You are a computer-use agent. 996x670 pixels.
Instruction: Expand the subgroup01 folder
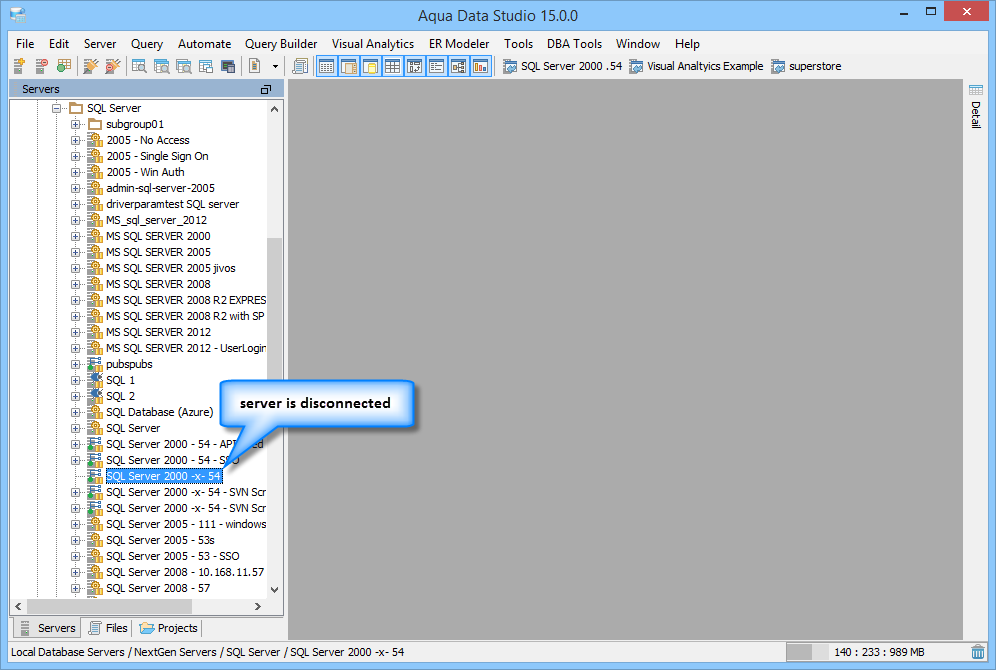76,124
